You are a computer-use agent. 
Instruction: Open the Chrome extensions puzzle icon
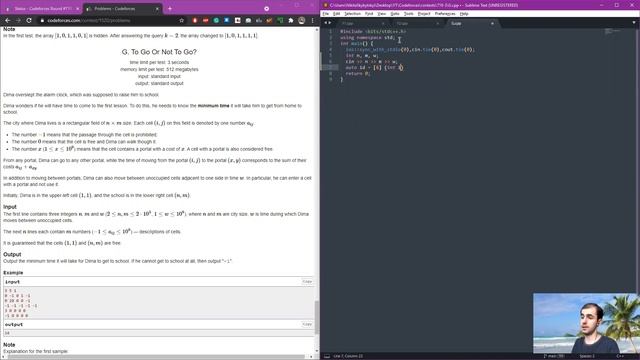coord(291,20)
